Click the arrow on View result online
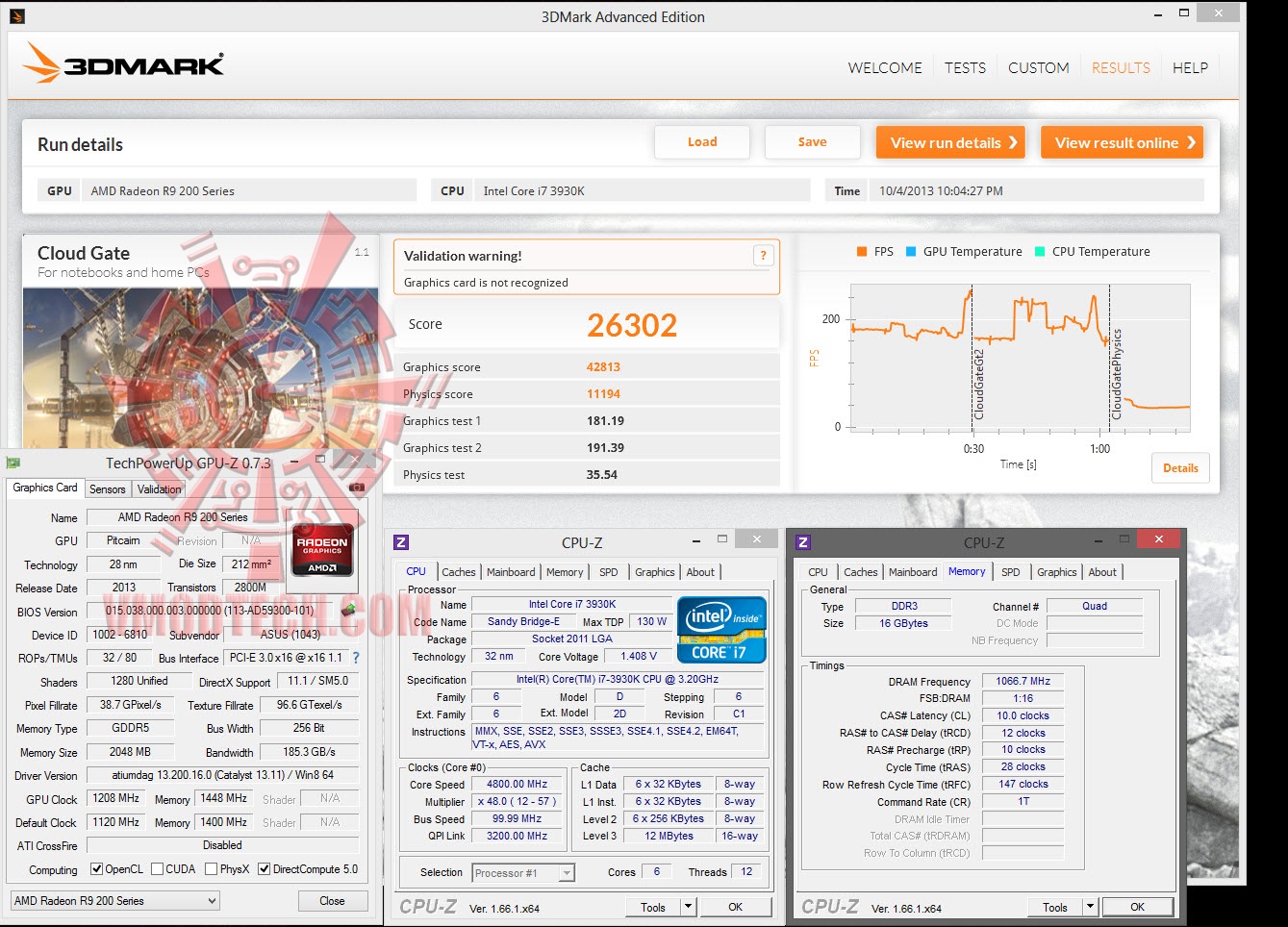This screenshot has height=927, width=1288. coord(1191,142)
